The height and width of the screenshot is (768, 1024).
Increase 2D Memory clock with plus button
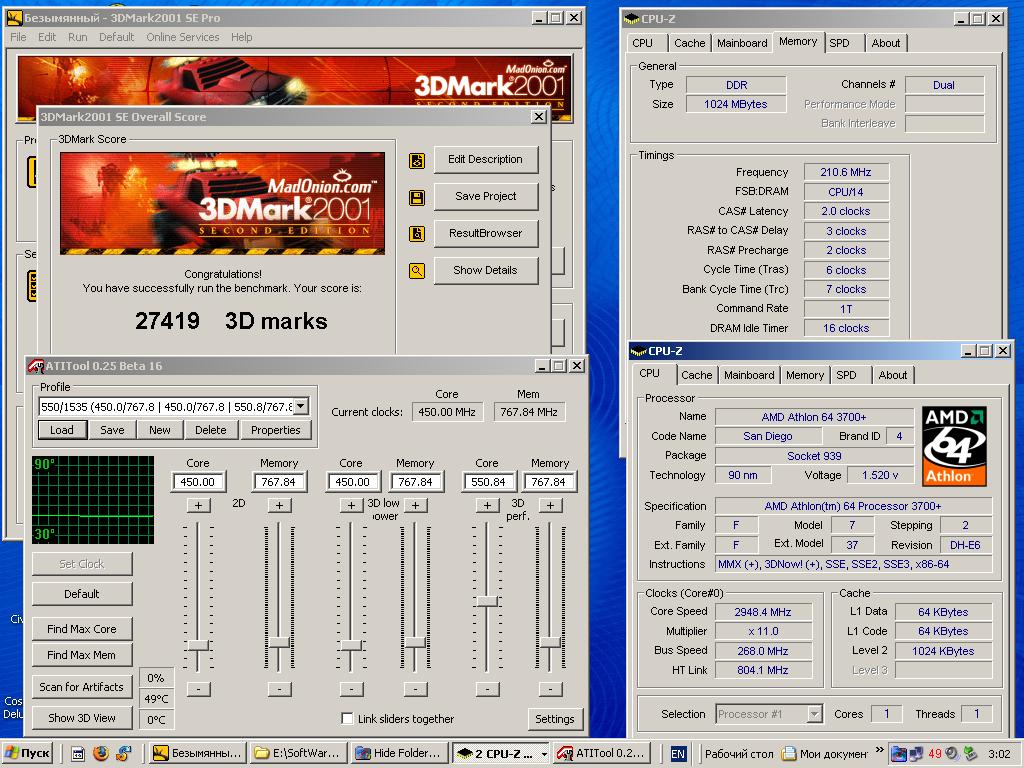(x=279, y=505)
